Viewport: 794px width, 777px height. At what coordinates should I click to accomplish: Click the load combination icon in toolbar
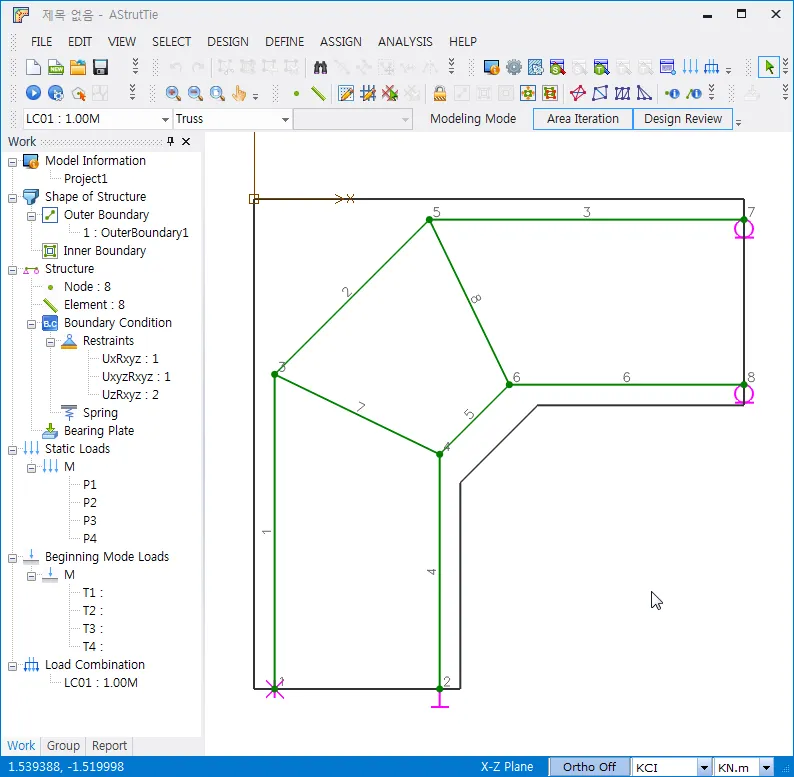[x=711, y=67]
